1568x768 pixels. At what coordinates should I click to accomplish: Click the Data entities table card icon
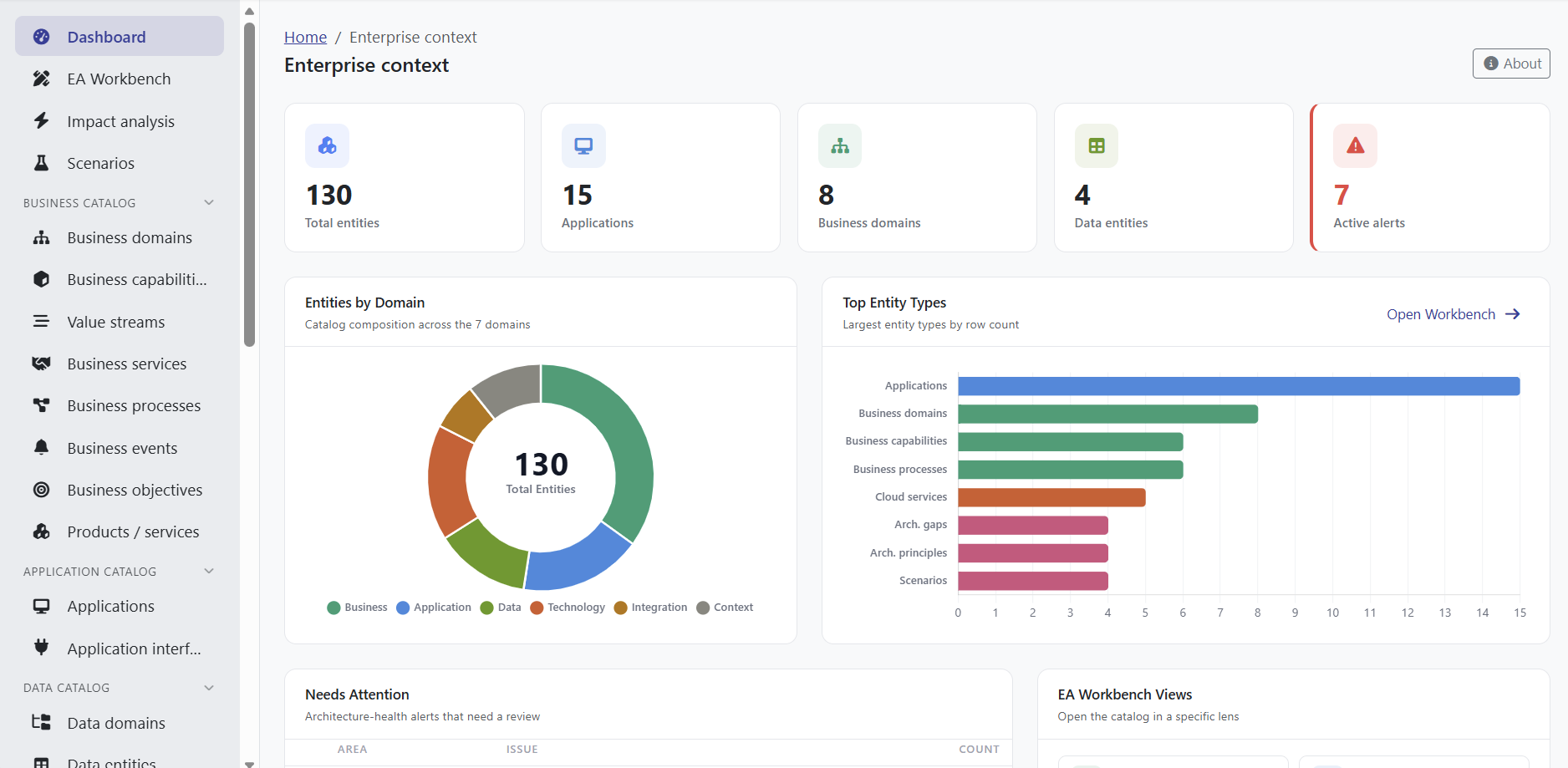(1097, 145)
